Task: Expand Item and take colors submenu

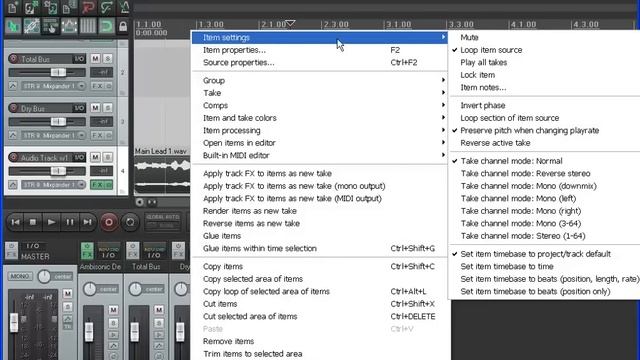Action: [x=320, y=118]
